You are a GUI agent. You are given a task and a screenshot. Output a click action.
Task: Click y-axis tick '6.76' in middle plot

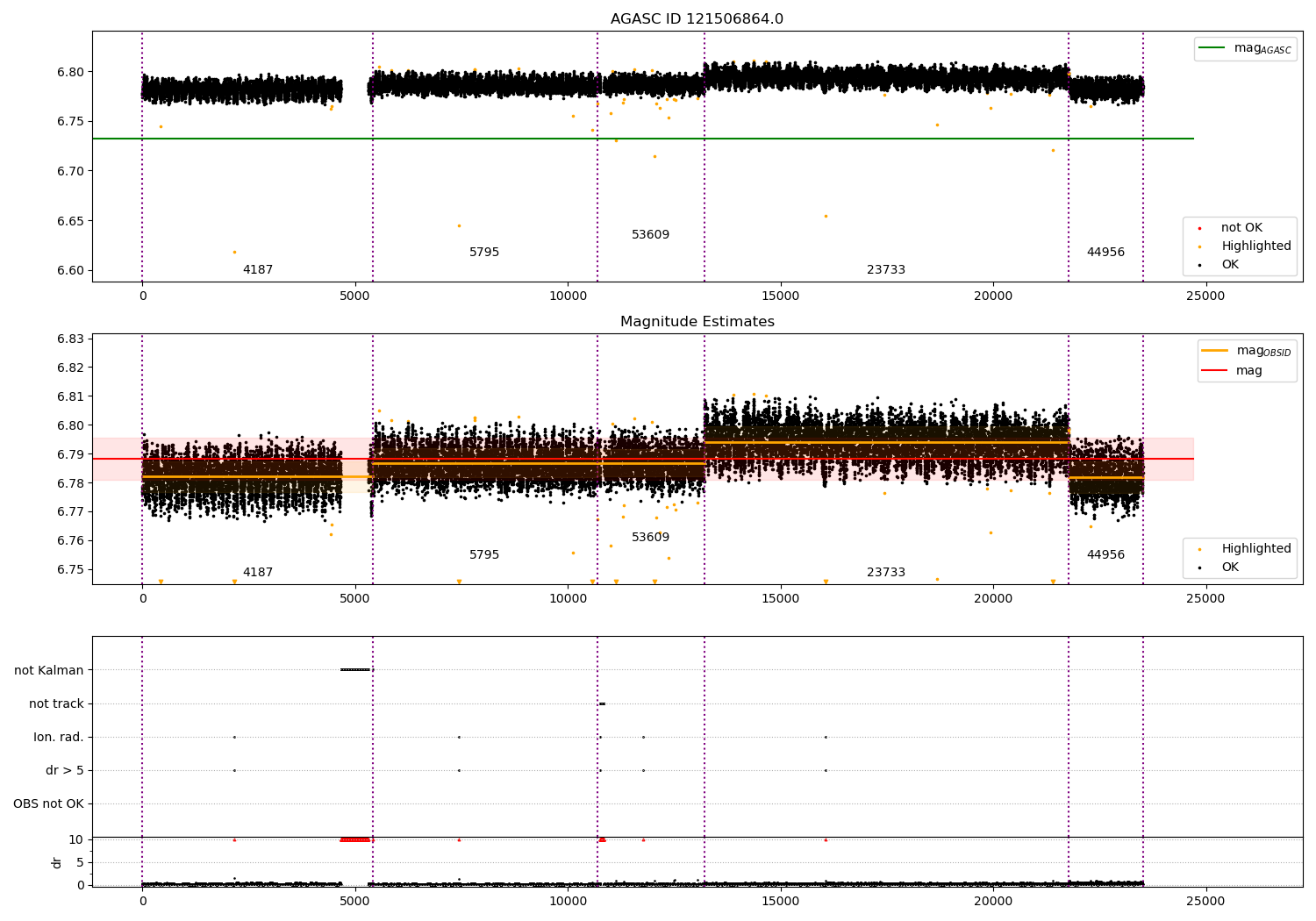tap(69, 541)
